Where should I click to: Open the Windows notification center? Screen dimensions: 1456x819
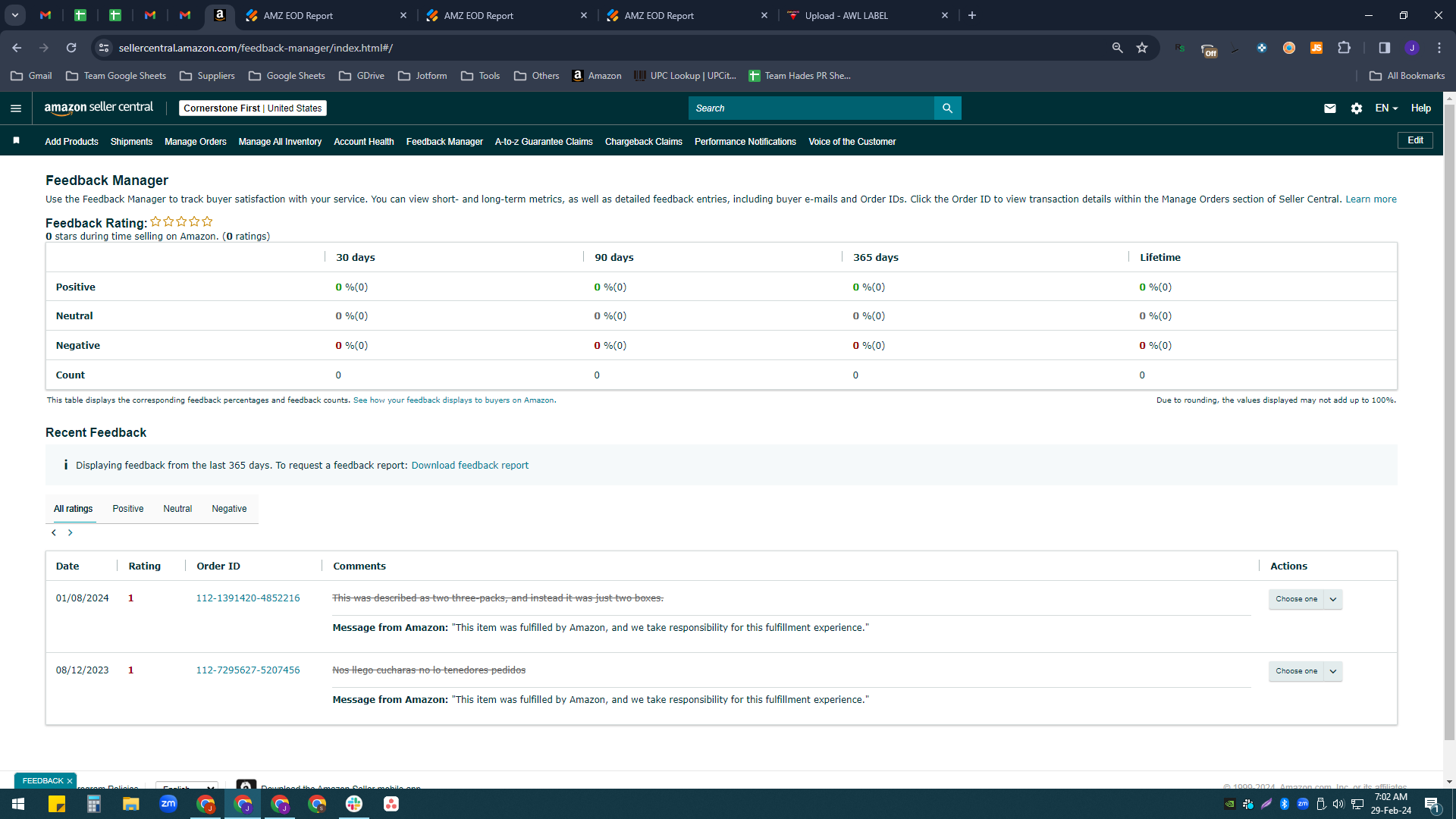(1432, 805)
